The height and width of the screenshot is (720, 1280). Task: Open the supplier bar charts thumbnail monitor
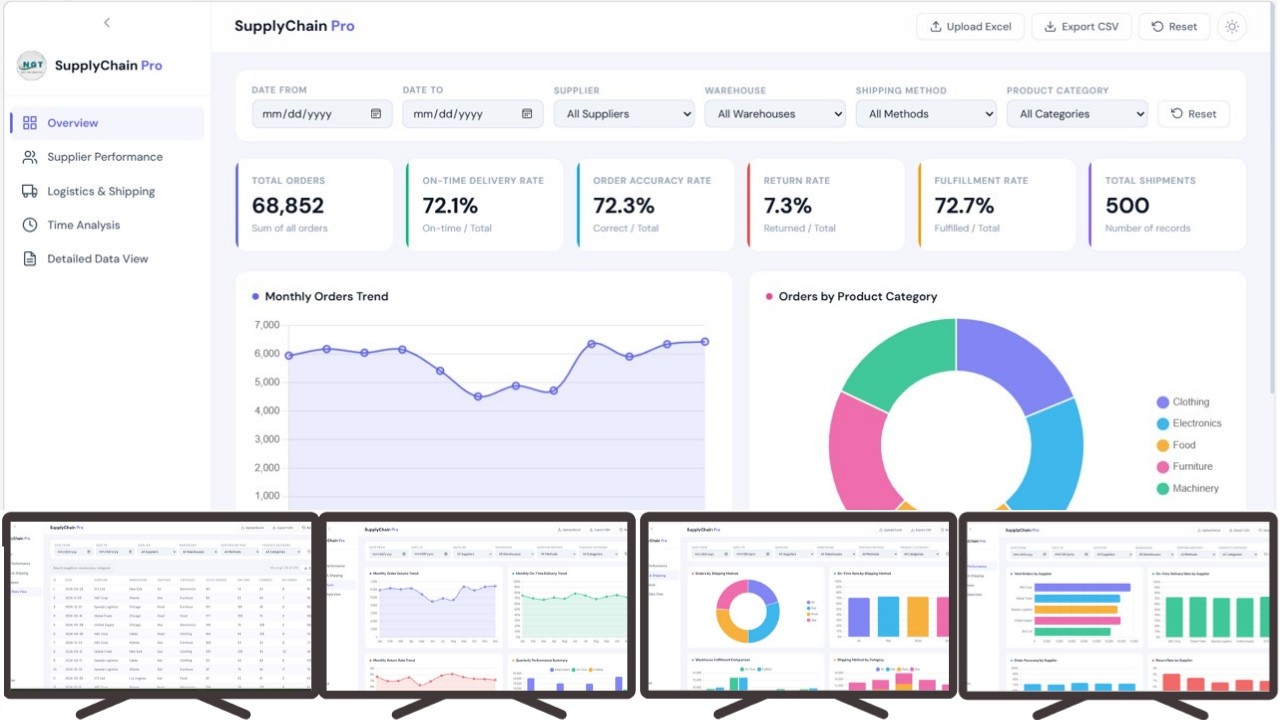coord(1118,604)
